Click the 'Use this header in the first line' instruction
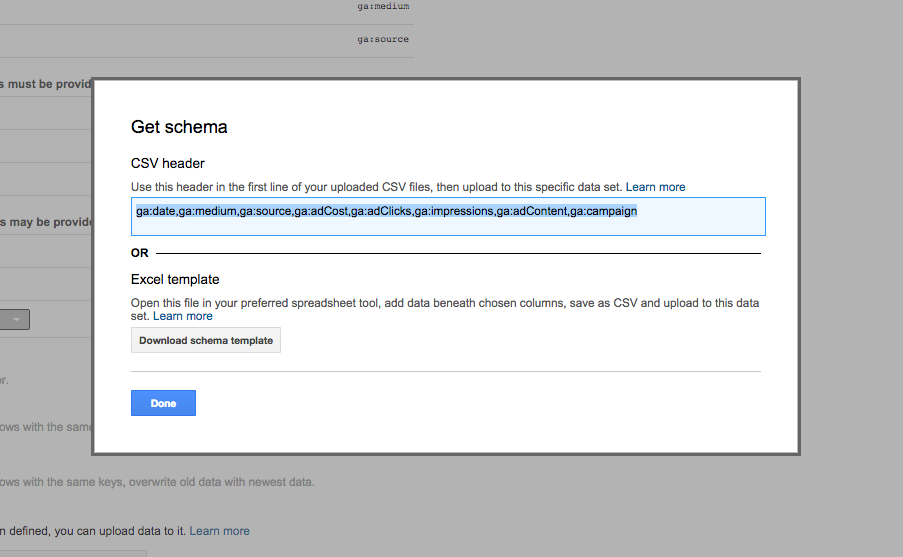This screenshot has width=903, height=557. coord(377,187)
